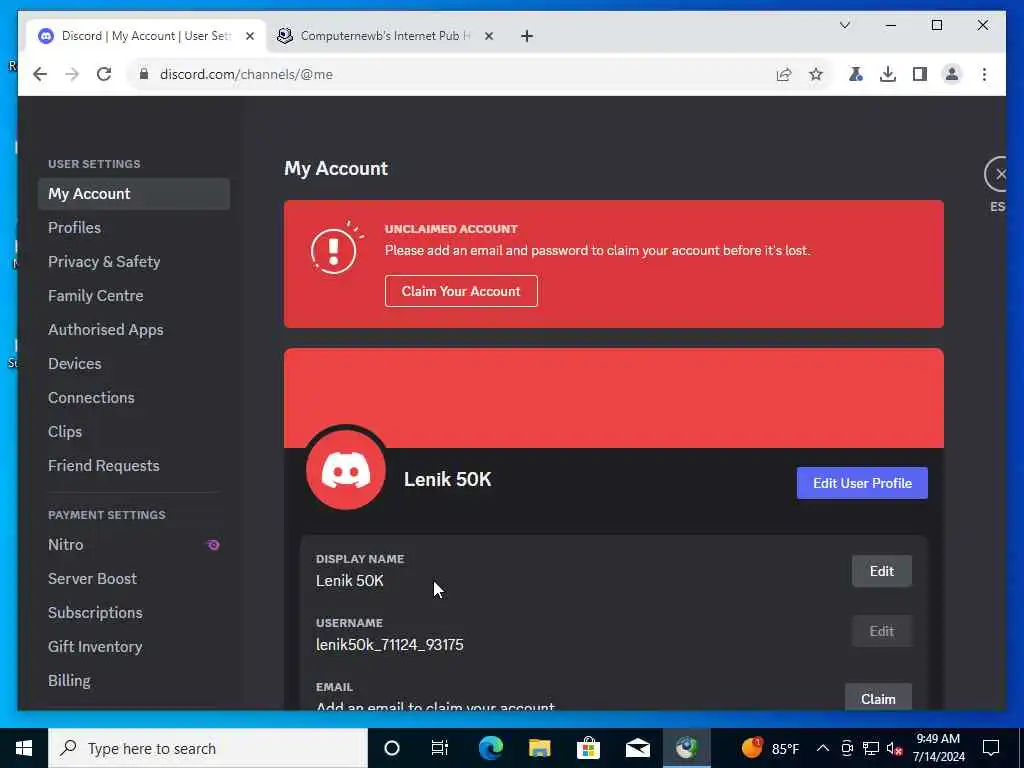Switch to Computernewb's Internet Pub tab
Image resolution: width=1024 pixels, height=768 pixels.
[x=384, y=36]
